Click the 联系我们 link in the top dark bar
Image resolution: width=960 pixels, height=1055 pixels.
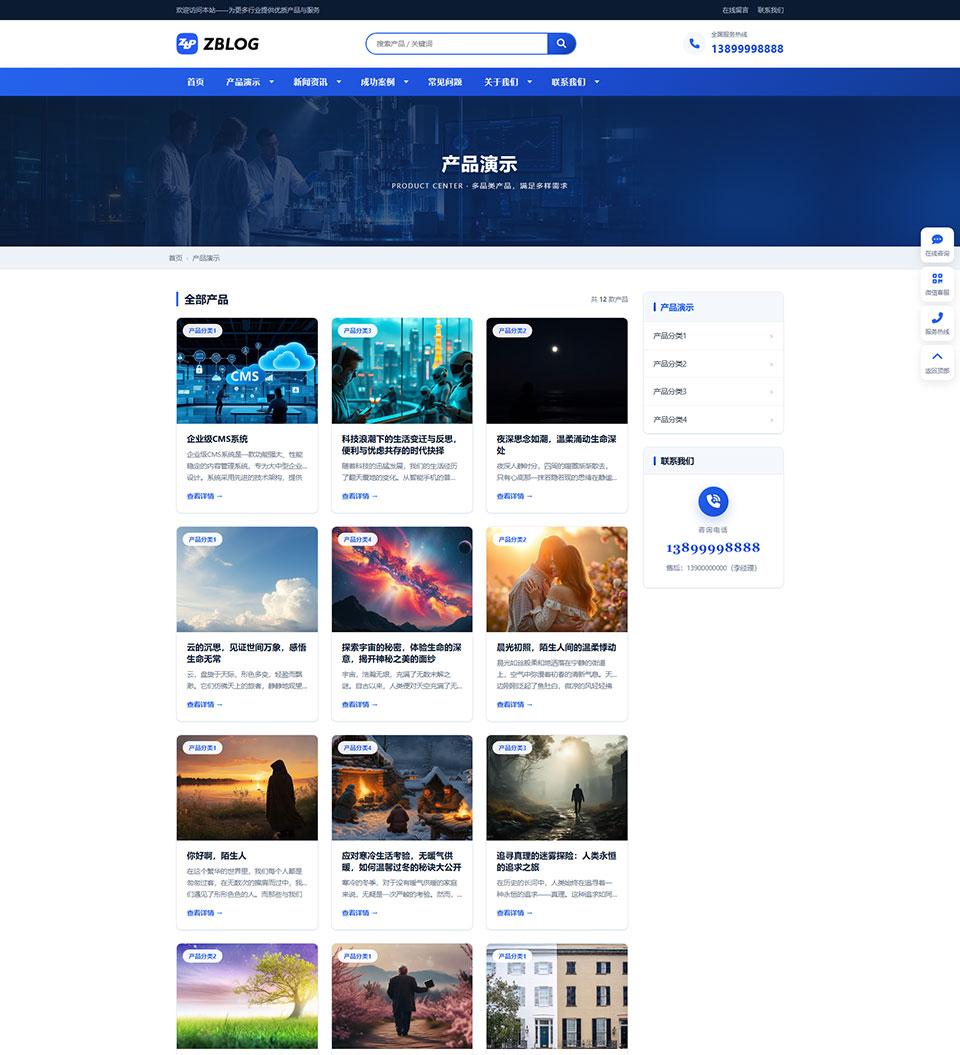[770, 10]
